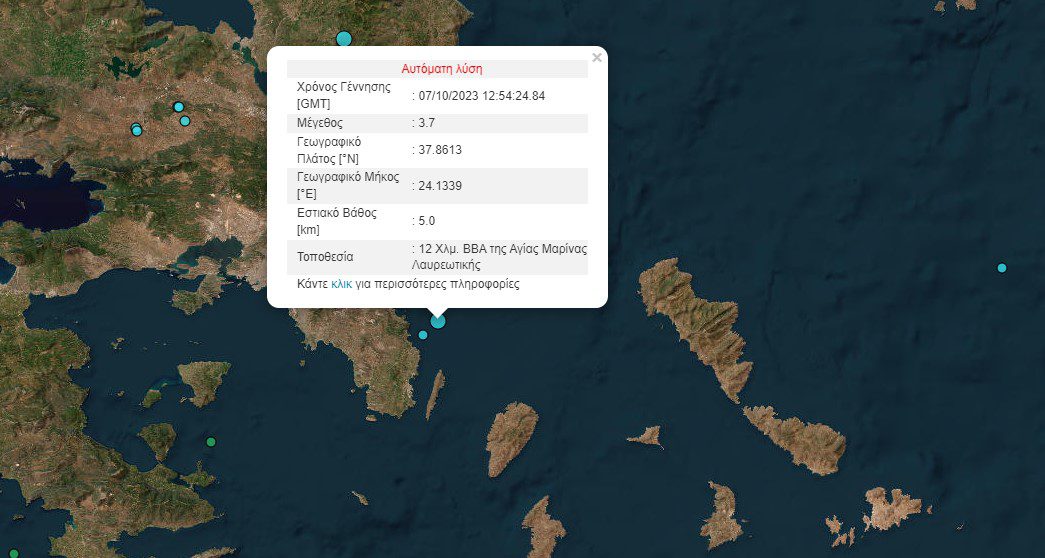Click the 'Τοποθεσία' row label

pos(325,257)
